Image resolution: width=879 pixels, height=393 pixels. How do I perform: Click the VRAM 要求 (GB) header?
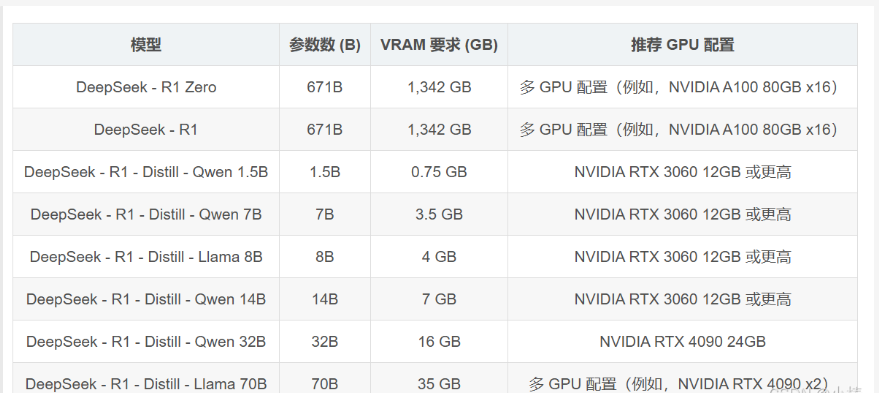tap(439, 45)
